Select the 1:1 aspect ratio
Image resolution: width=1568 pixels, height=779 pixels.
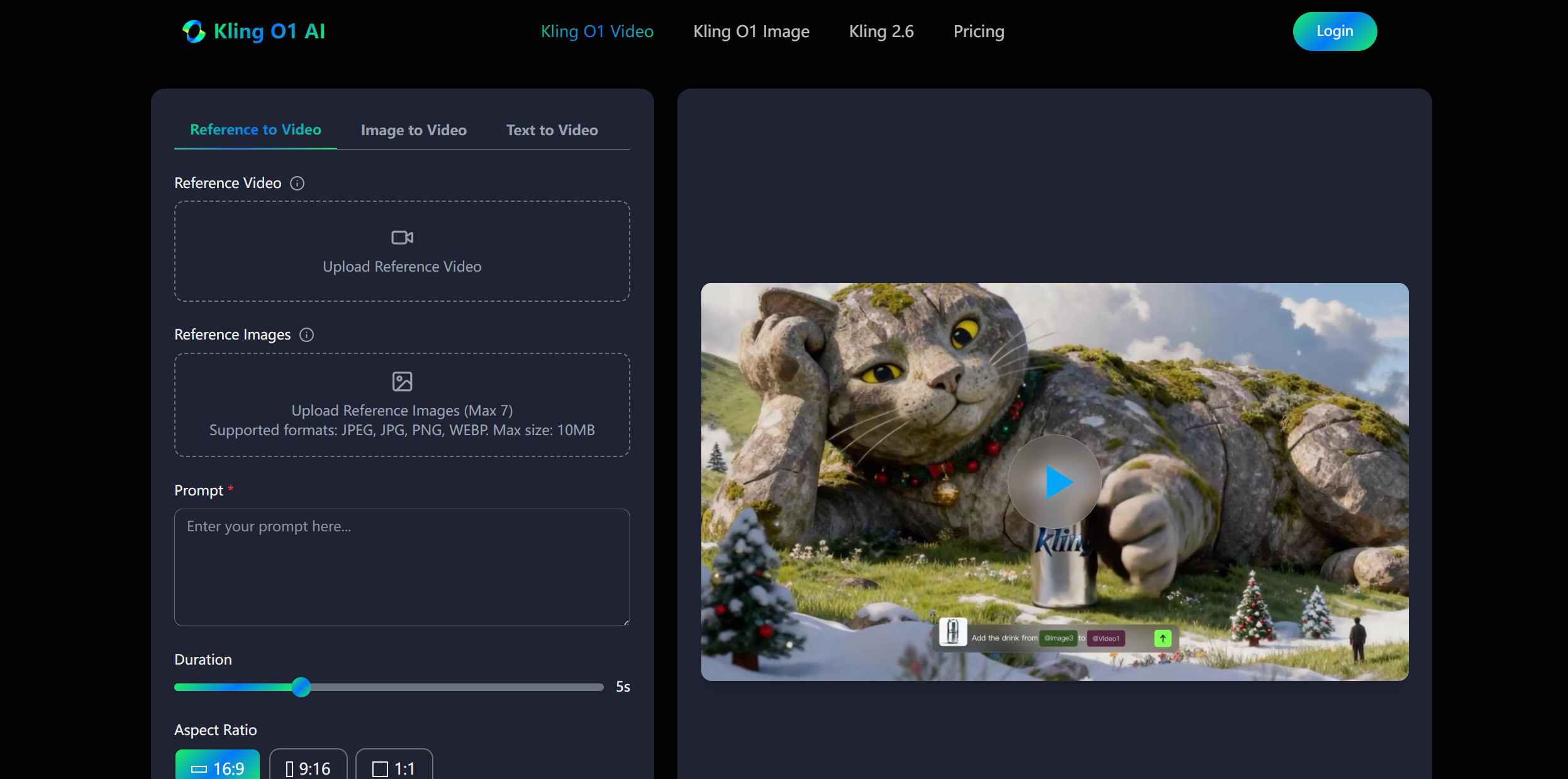click(x=394, y=768)
